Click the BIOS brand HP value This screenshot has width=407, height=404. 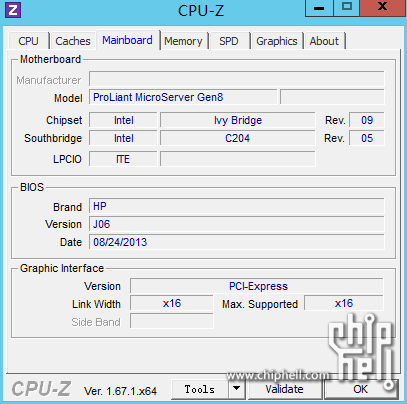pos(237,206)
